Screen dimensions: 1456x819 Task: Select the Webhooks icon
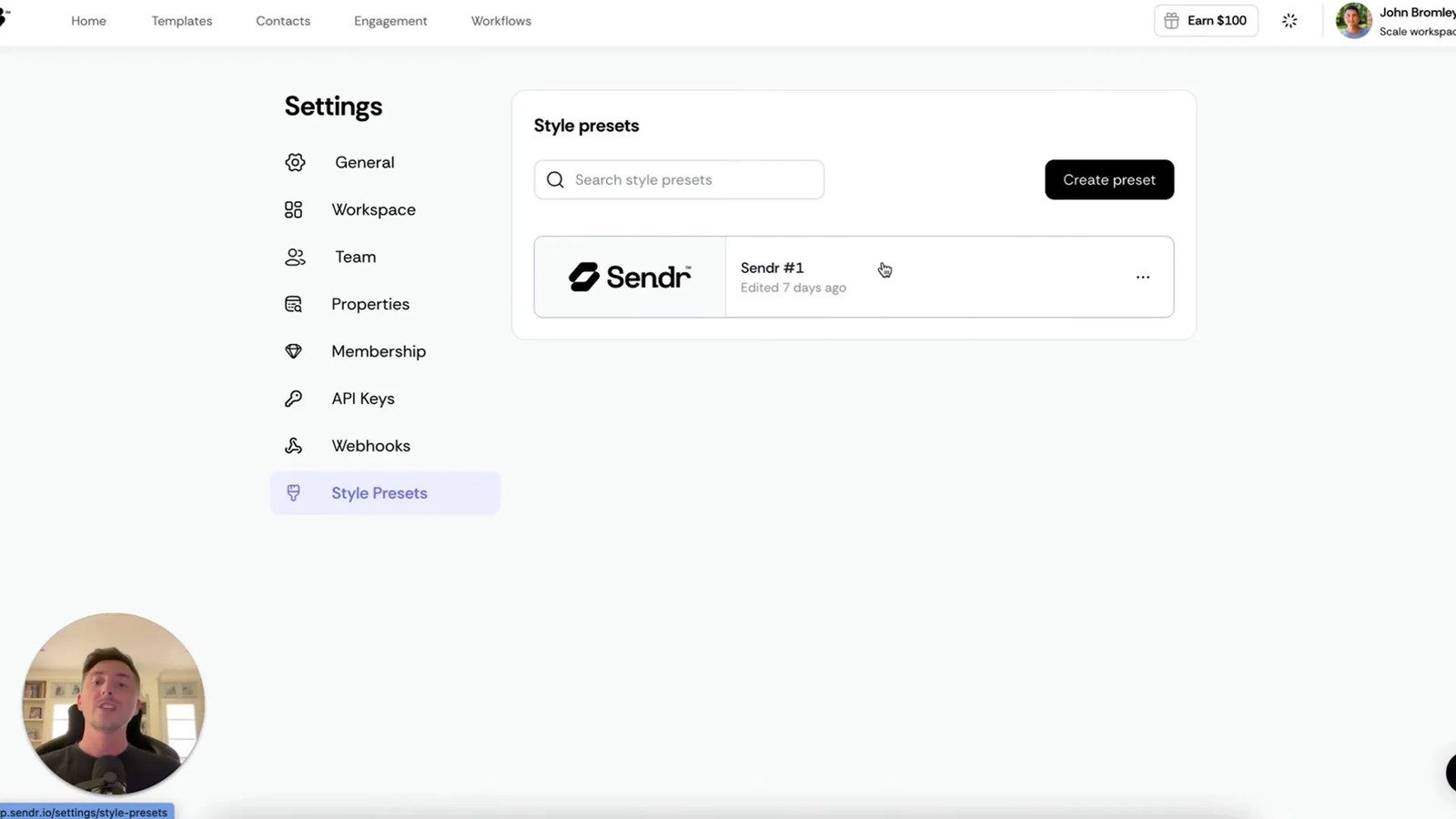pos(292,446)
